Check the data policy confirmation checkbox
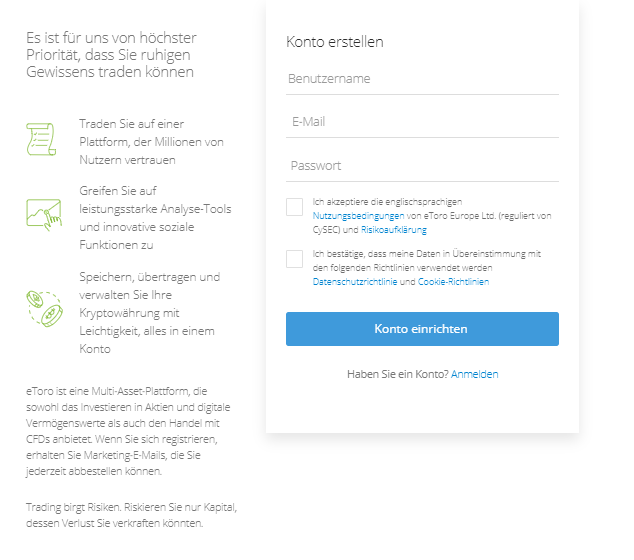The height and width of the screenshot is (560, 634). click(x=294, y=259)
